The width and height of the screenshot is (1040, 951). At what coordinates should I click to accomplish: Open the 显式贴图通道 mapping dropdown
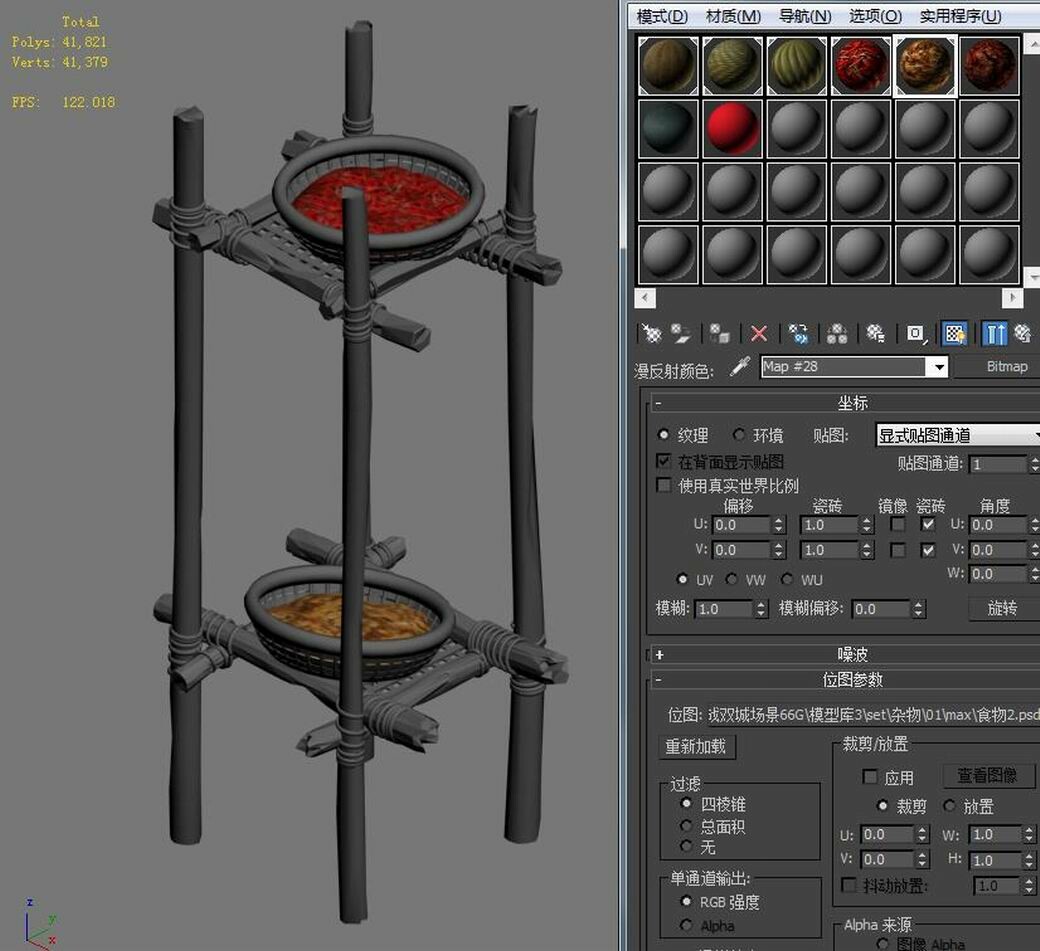(1031, 434)
